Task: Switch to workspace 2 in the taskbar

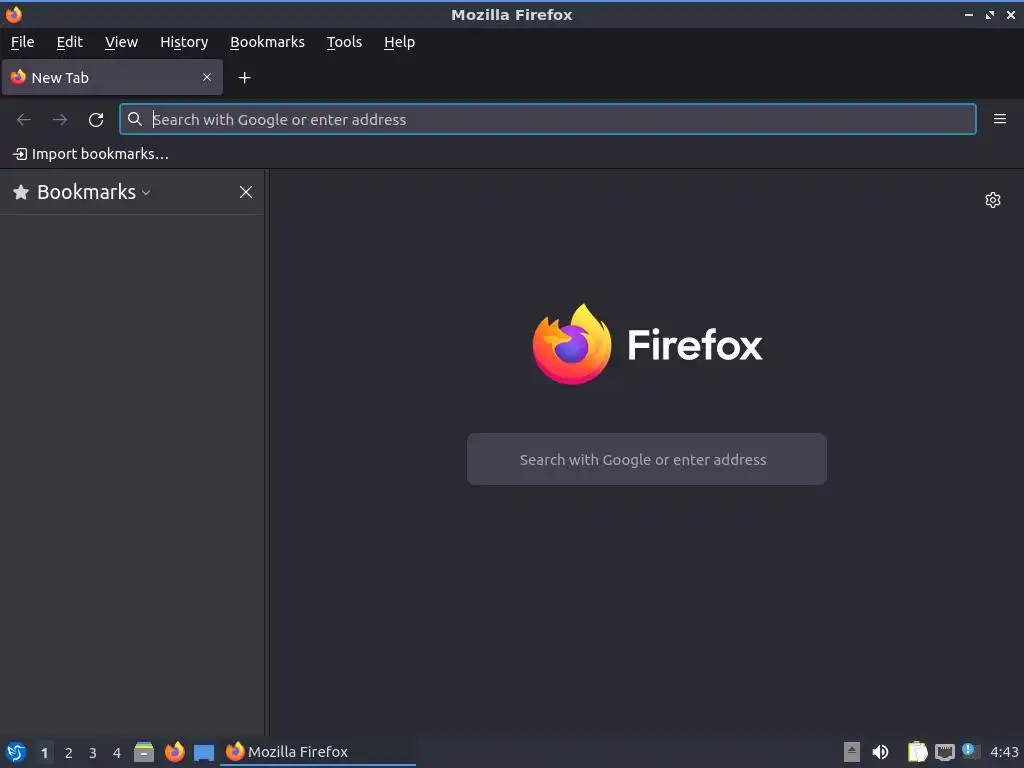Action: [x=69, y=752]
